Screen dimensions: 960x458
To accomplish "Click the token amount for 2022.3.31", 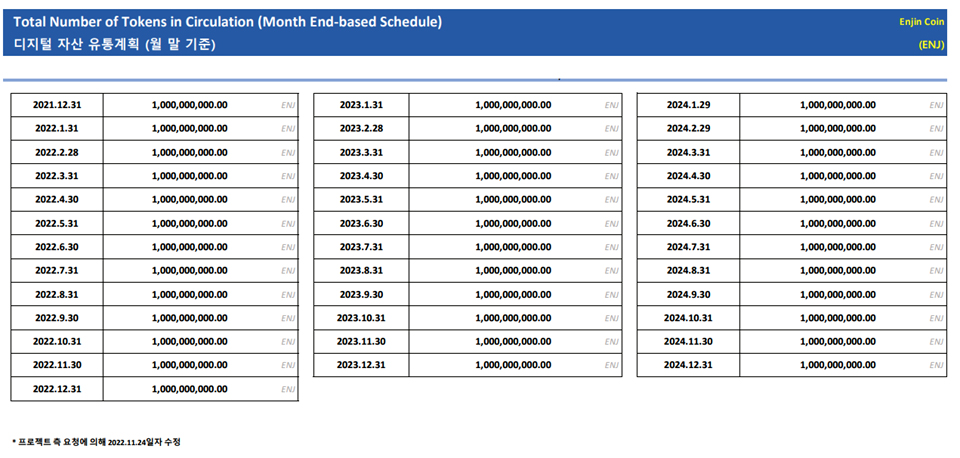I will [190, 175].
